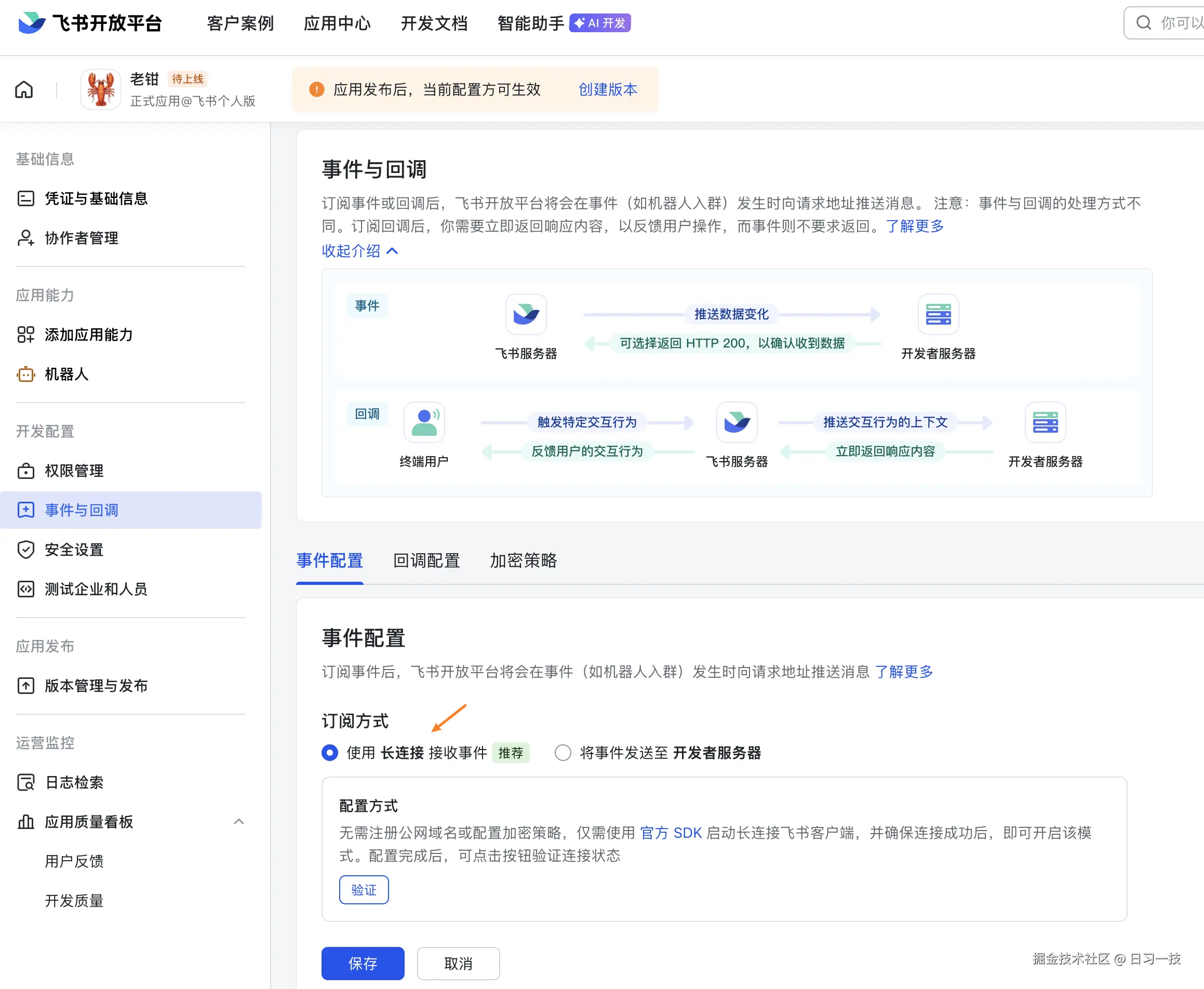Select 使用长连接接收事件 radio option

click(330, 753)
